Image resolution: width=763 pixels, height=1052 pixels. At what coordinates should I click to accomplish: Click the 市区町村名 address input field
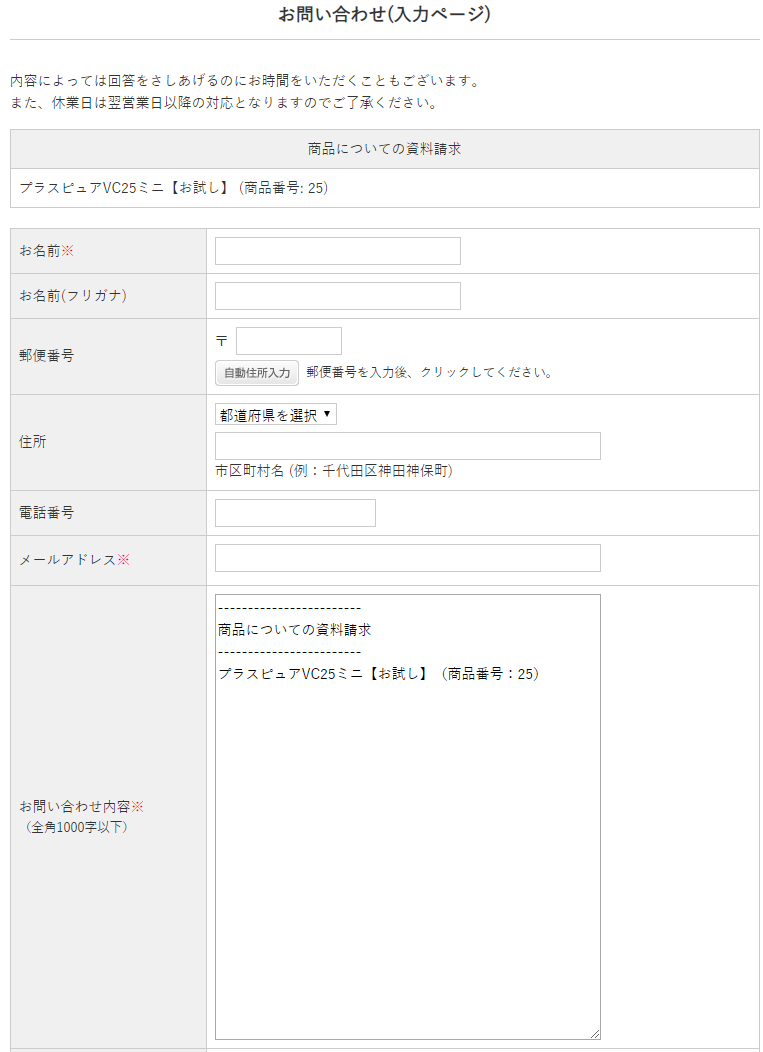tap(407, 446)
